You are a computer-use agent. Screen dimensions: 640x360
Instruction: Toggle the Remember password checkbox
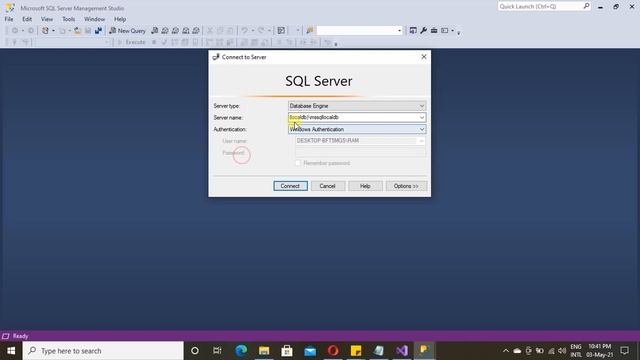click(x=298, y=163)
